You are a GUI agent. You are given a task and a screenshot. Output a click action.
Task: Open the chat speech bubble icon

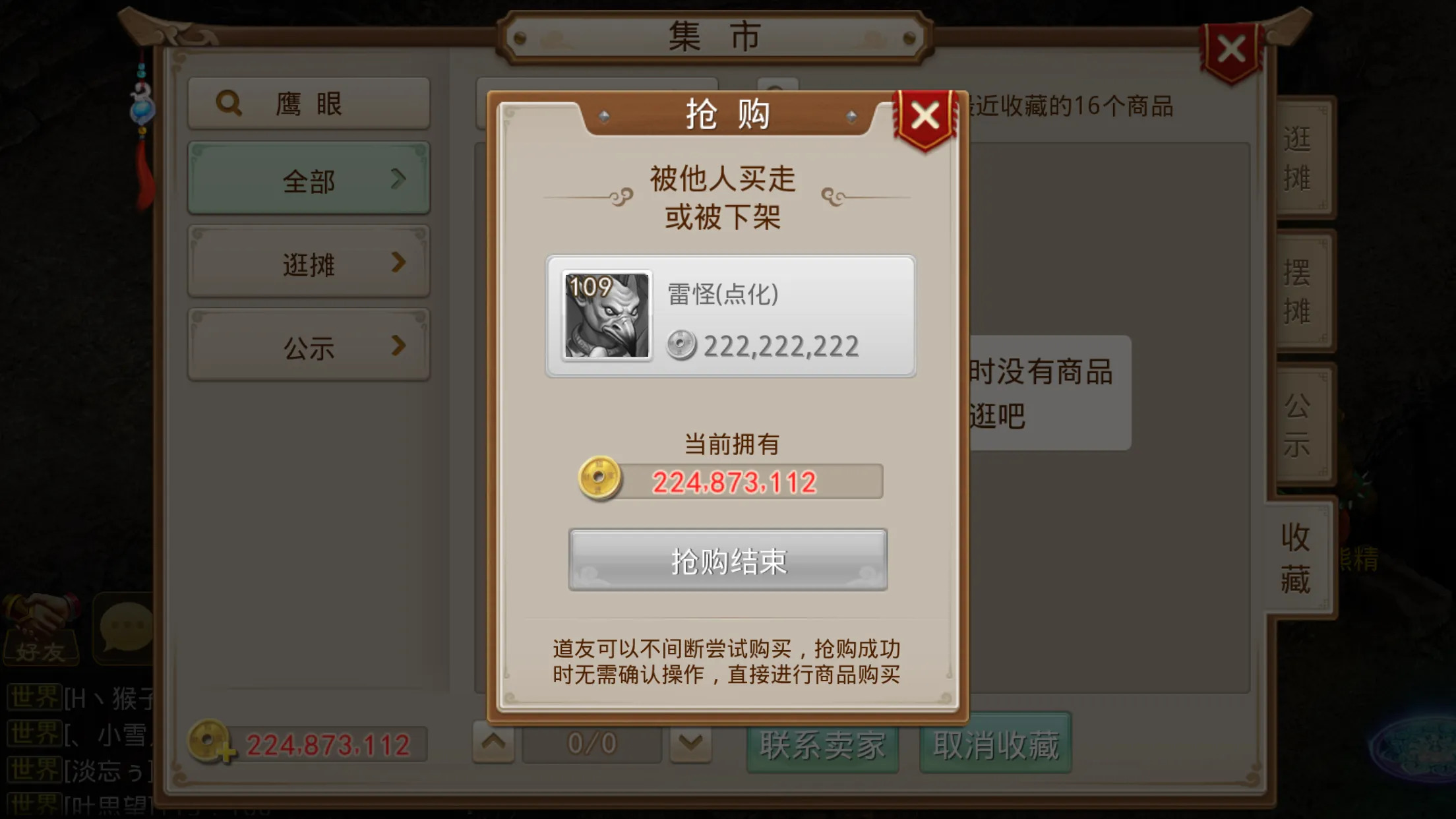pyautogui.click(x=124, y=627)
